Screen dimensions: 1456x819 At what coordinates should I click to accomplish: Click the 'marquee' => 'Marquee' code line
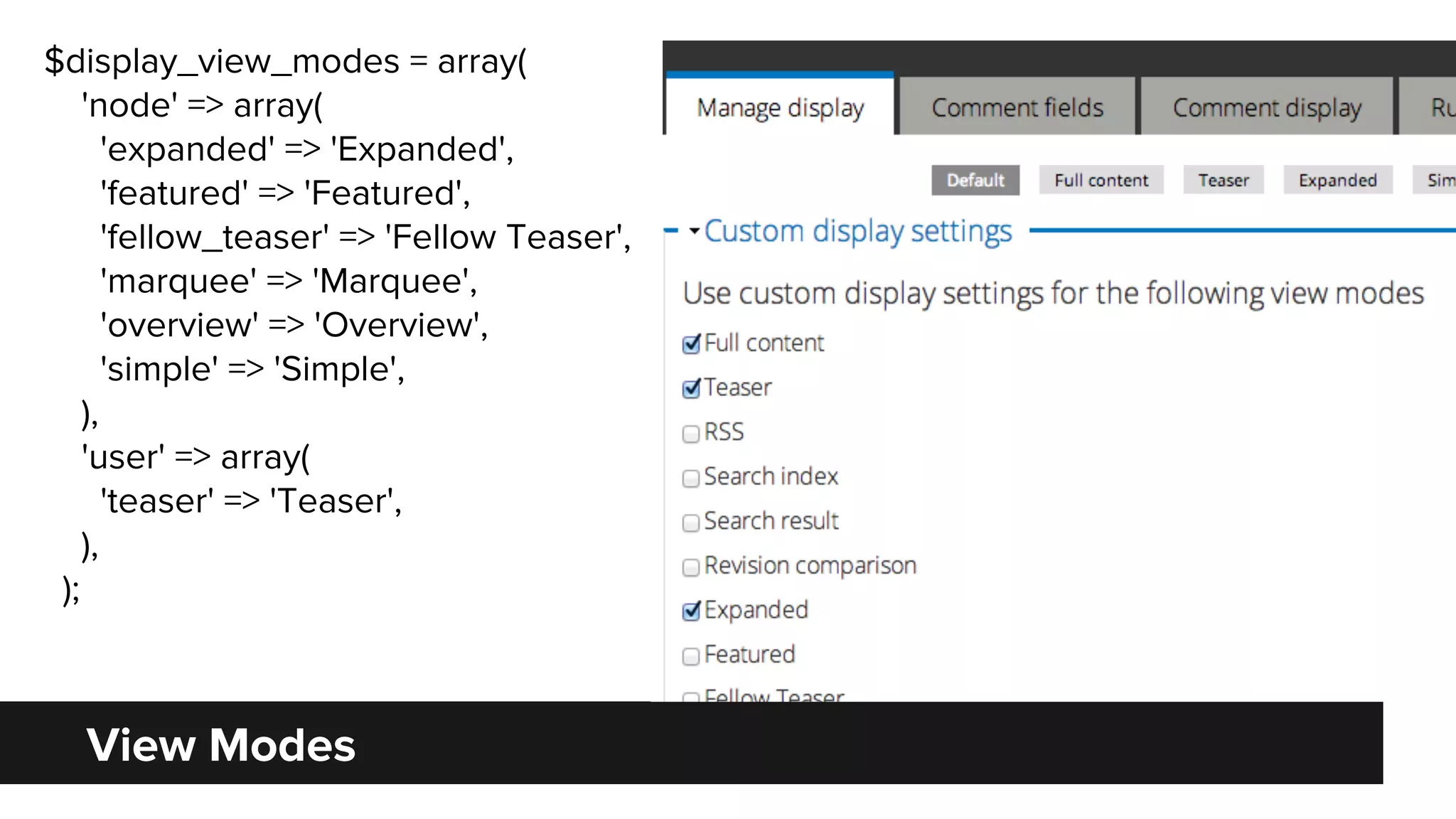pos(289,281)
